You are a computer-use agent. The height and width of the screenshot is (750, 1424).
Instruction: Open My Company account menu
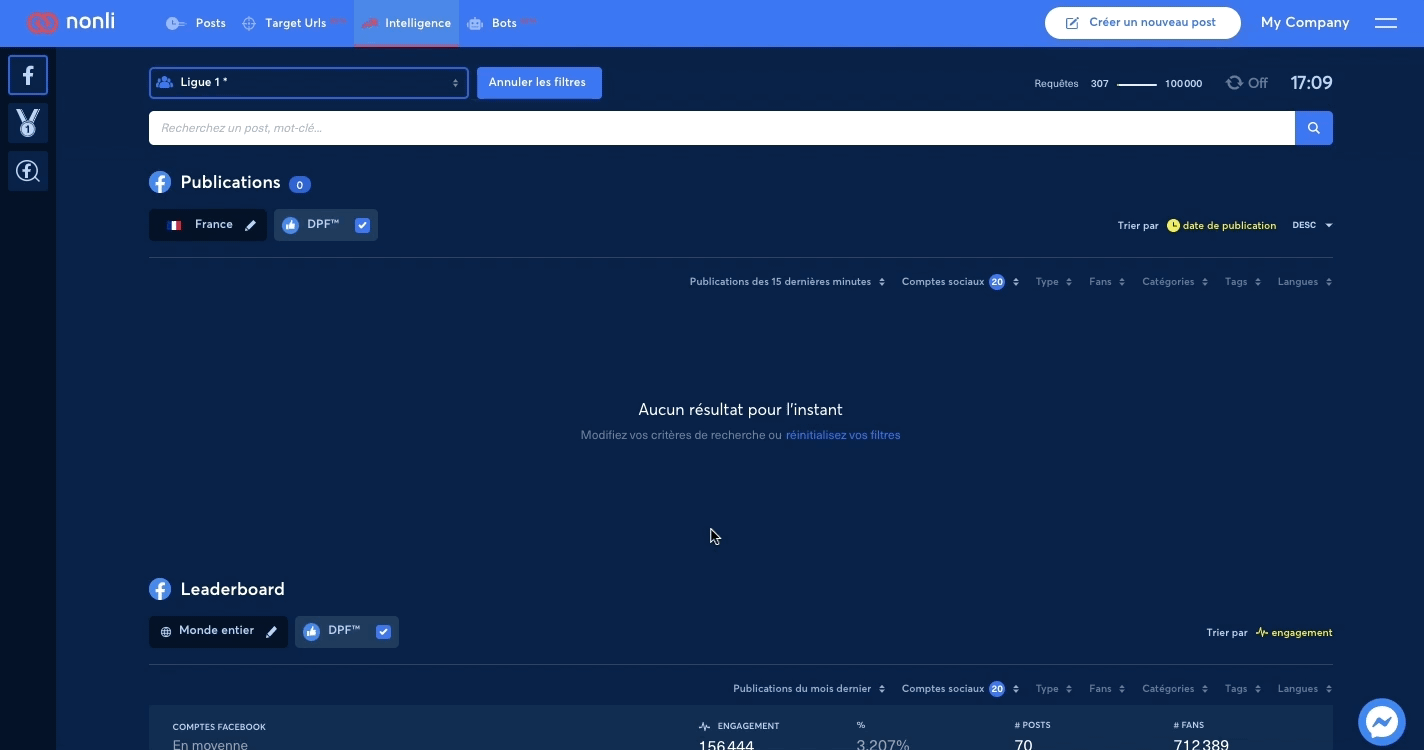point(1304,23)
